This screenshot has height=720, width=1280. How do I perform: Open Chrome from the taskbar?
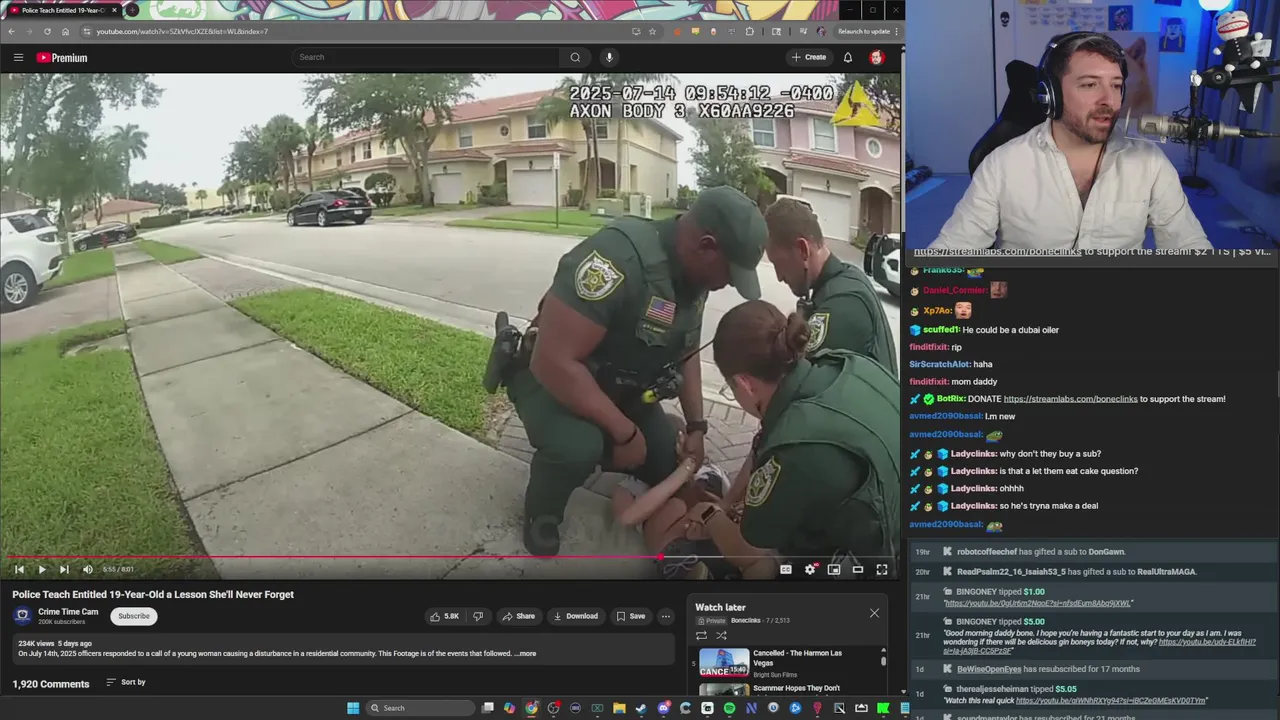click(531, 708)
